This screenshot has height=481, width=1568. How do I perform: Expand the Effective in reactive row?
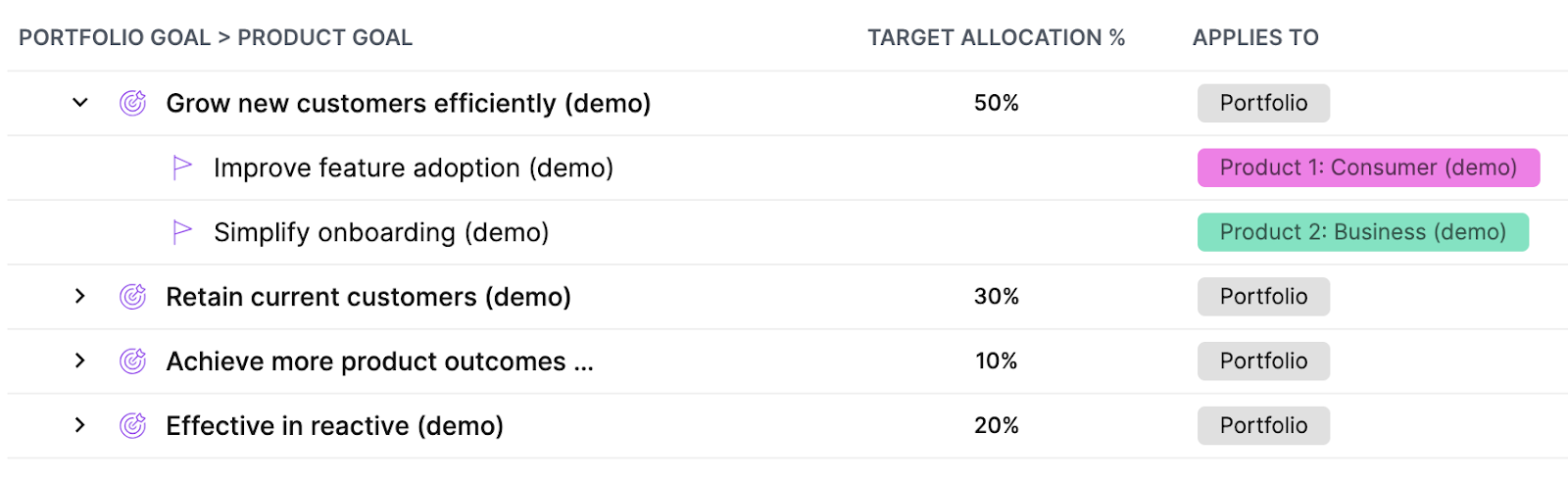80,425
